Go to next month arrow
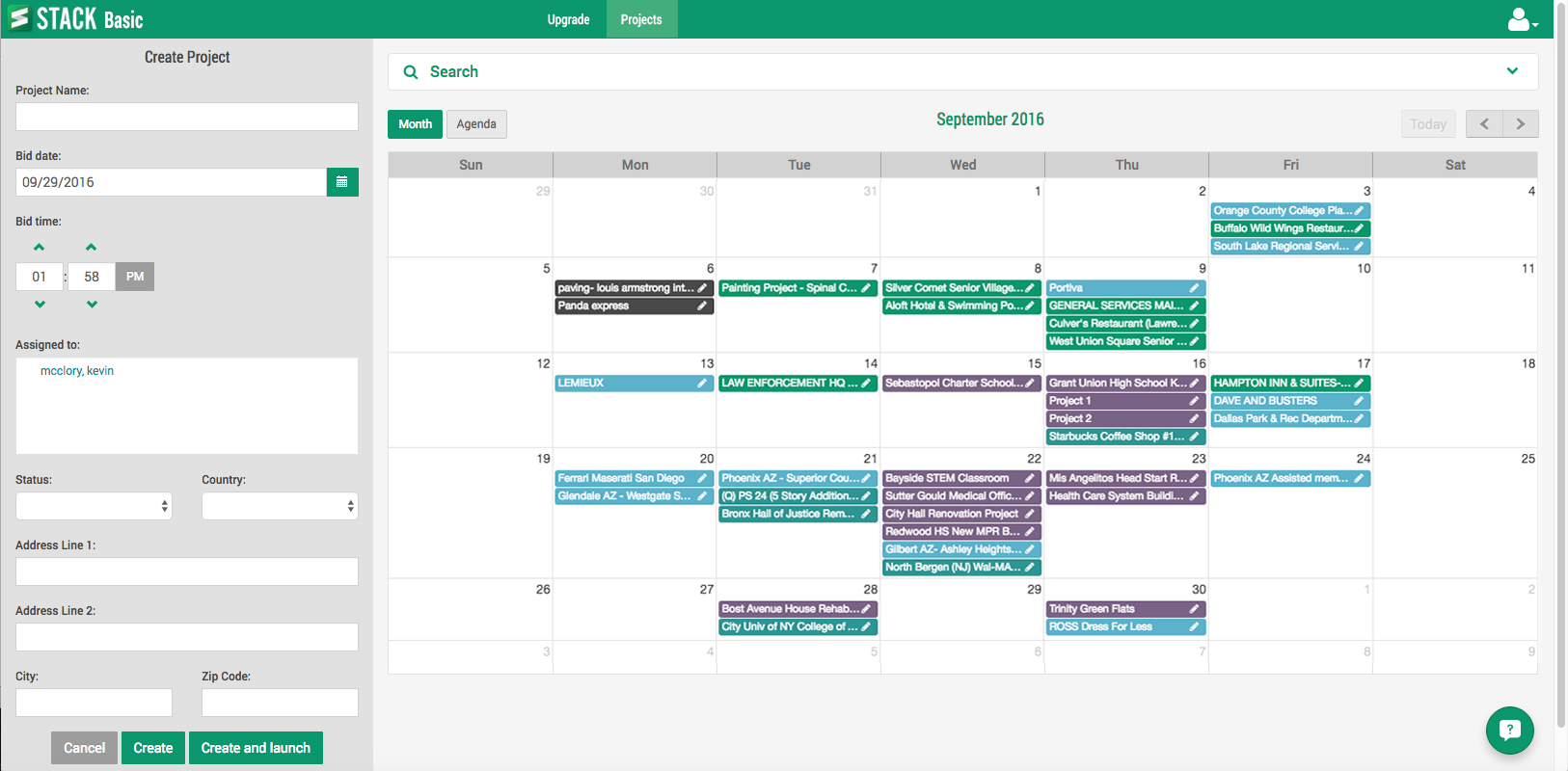Image resolution: width=1568 pixels, height=771 pixels. coord(1520,124)
